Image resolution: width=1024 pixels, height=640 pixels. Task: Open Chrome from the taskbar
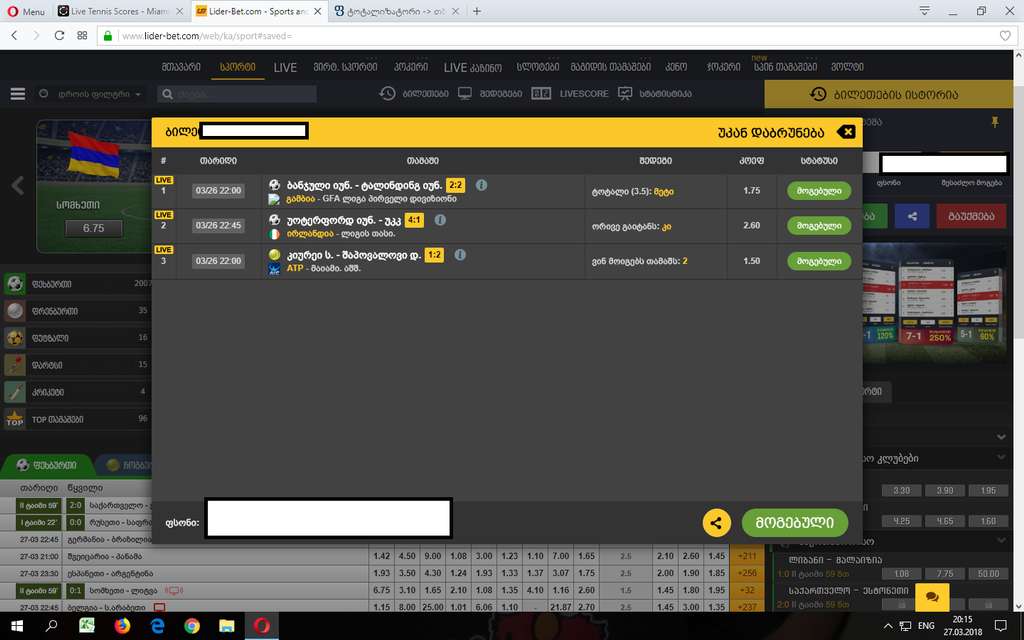click(192, 626)
